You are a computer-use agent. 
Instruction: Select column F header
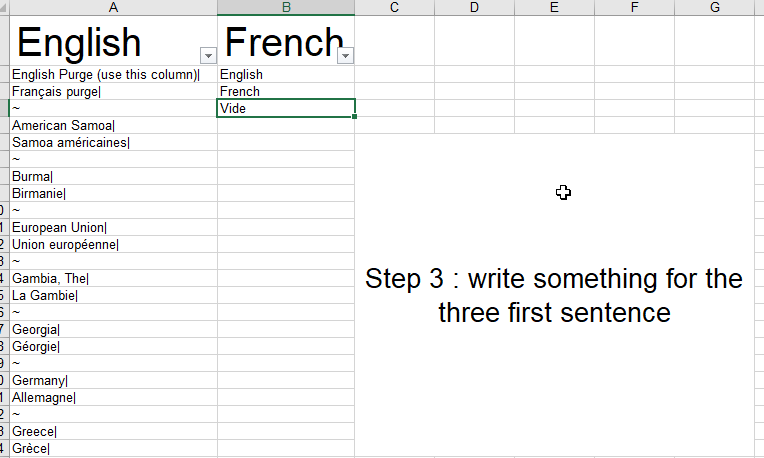[634, 7]
